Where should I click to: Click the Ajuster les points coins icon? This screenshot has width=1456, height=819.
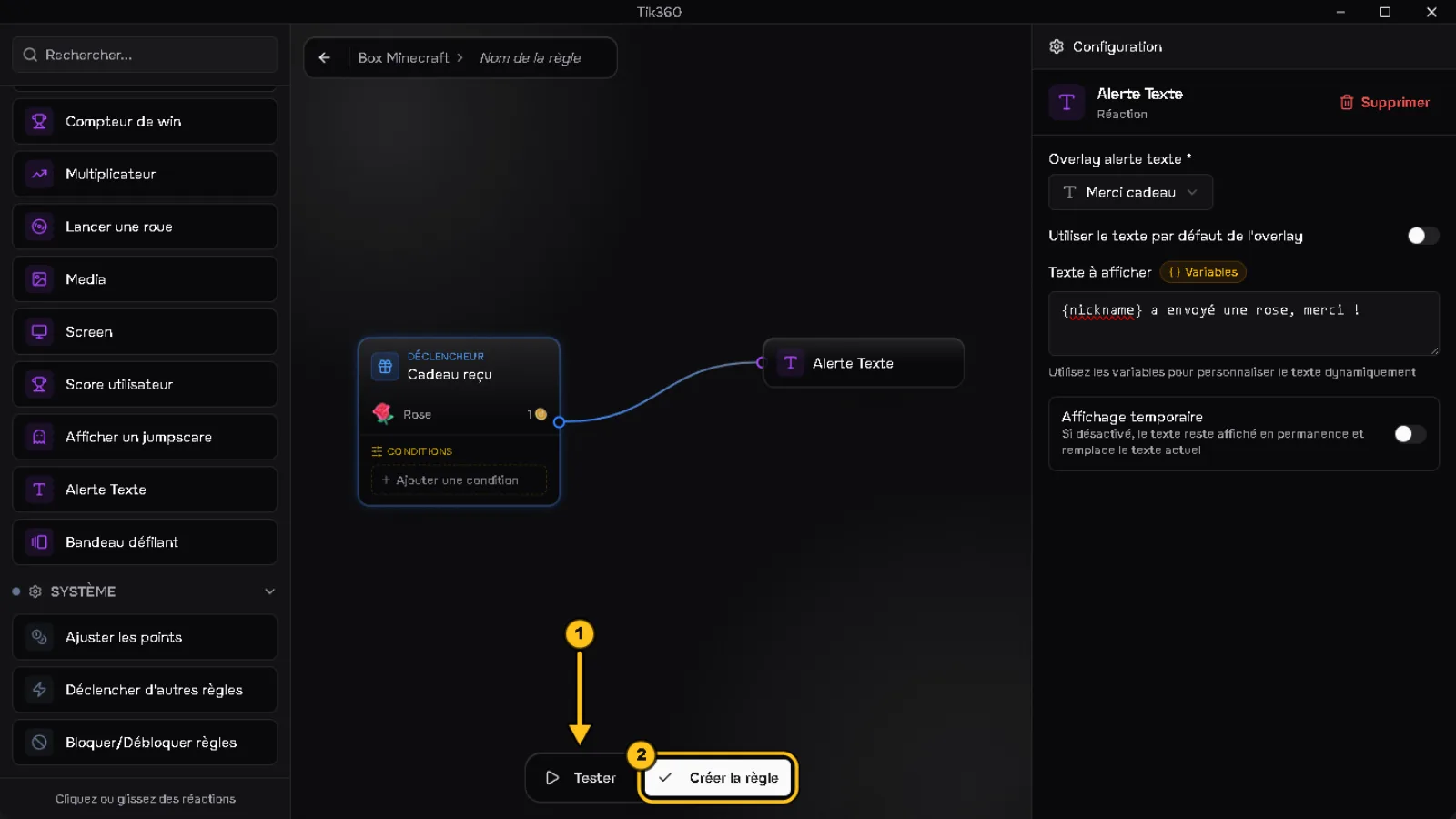pyautogui.click(x=39, y=637)
